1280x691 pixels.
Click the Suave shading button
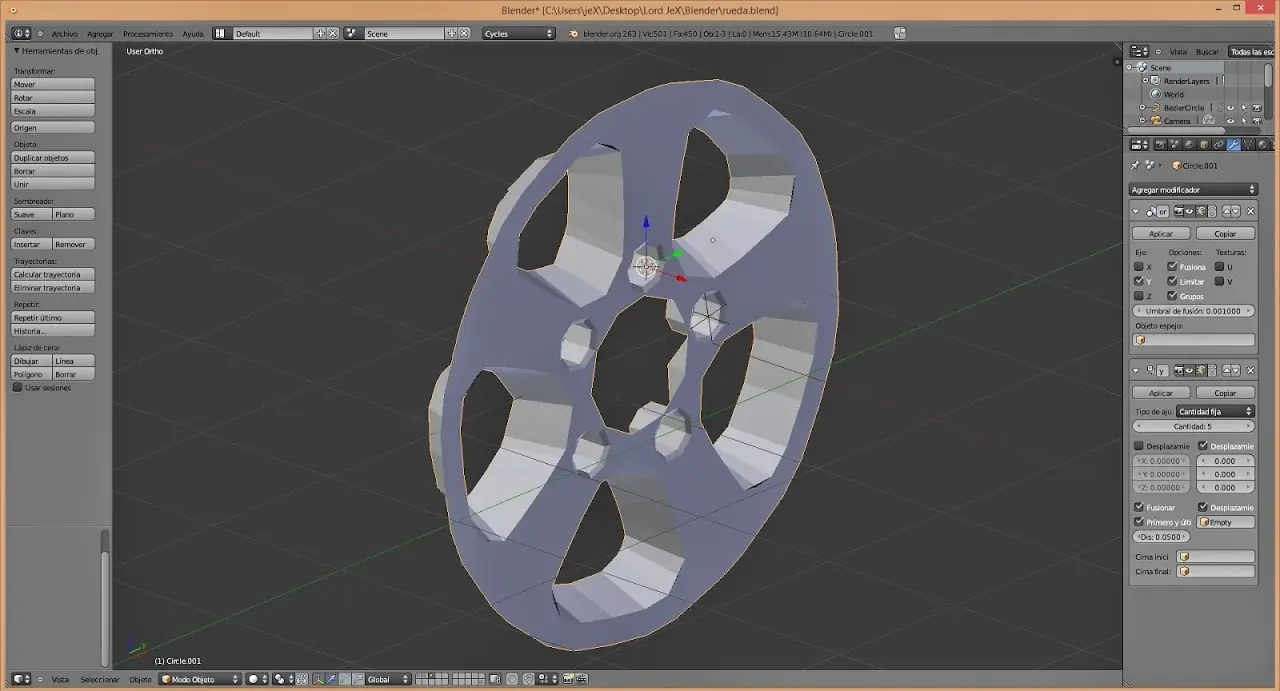click(31, 214)
